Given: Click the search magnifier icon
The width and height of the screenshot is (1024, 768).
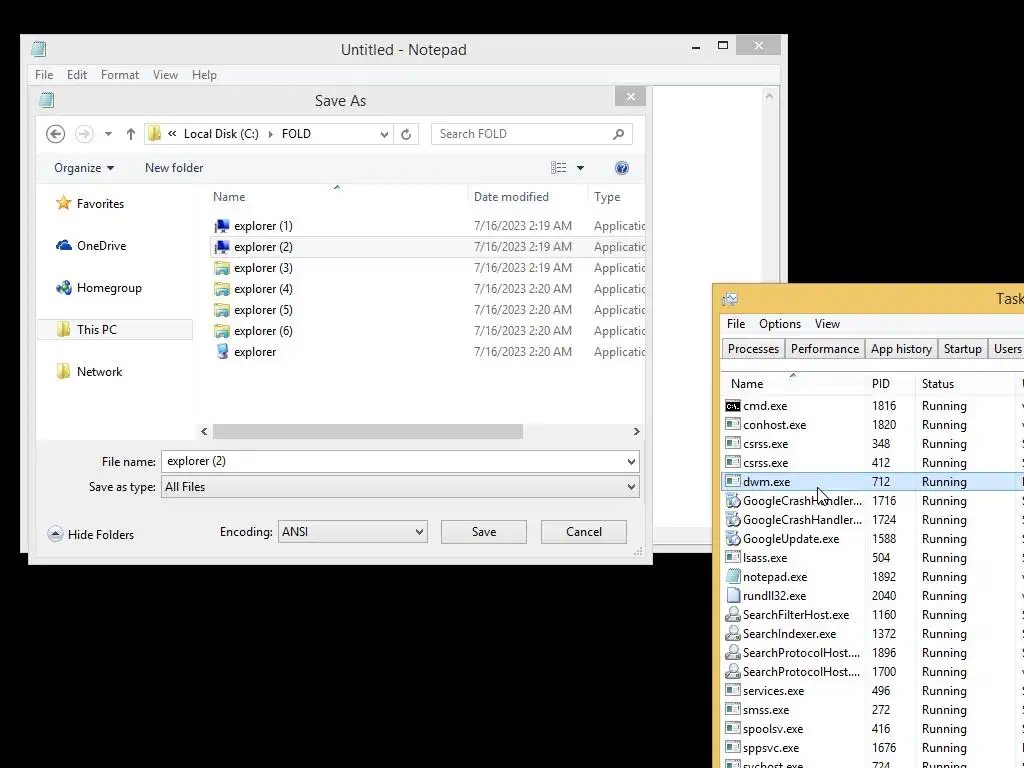Looking at the screenshot, I should 618,134.
